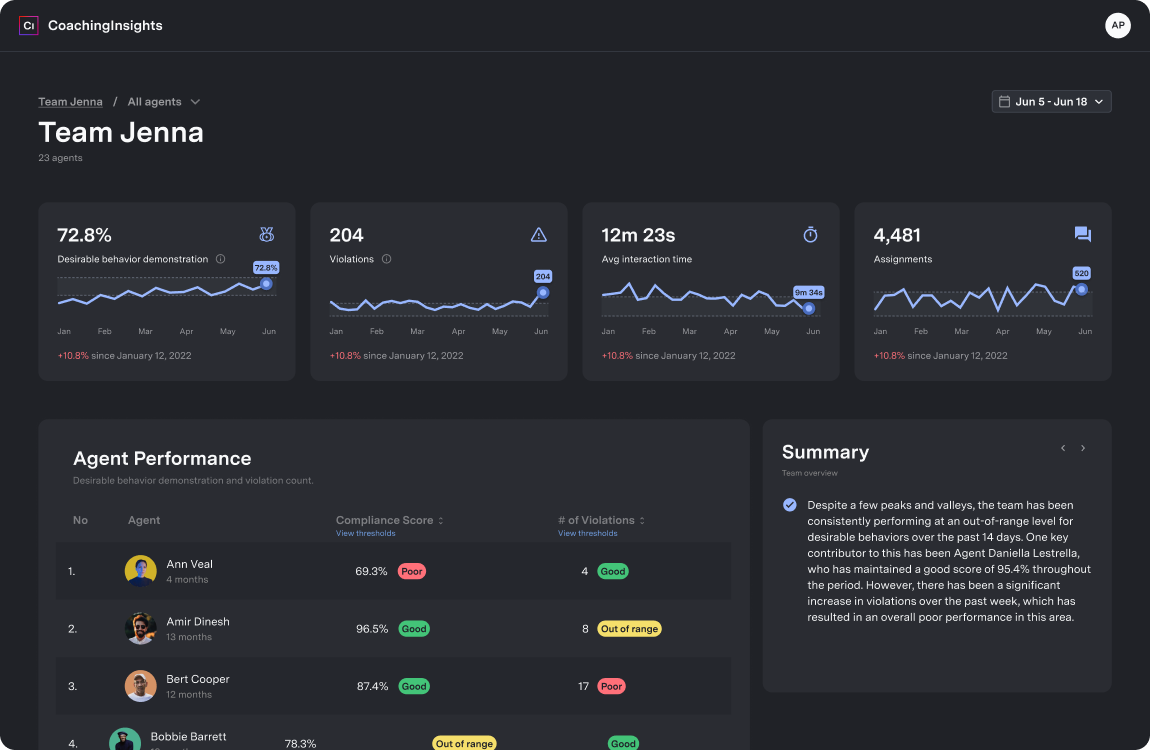1150x750 pixels.
Task: Click Ann Veal's profile picture
Action: 140,570
